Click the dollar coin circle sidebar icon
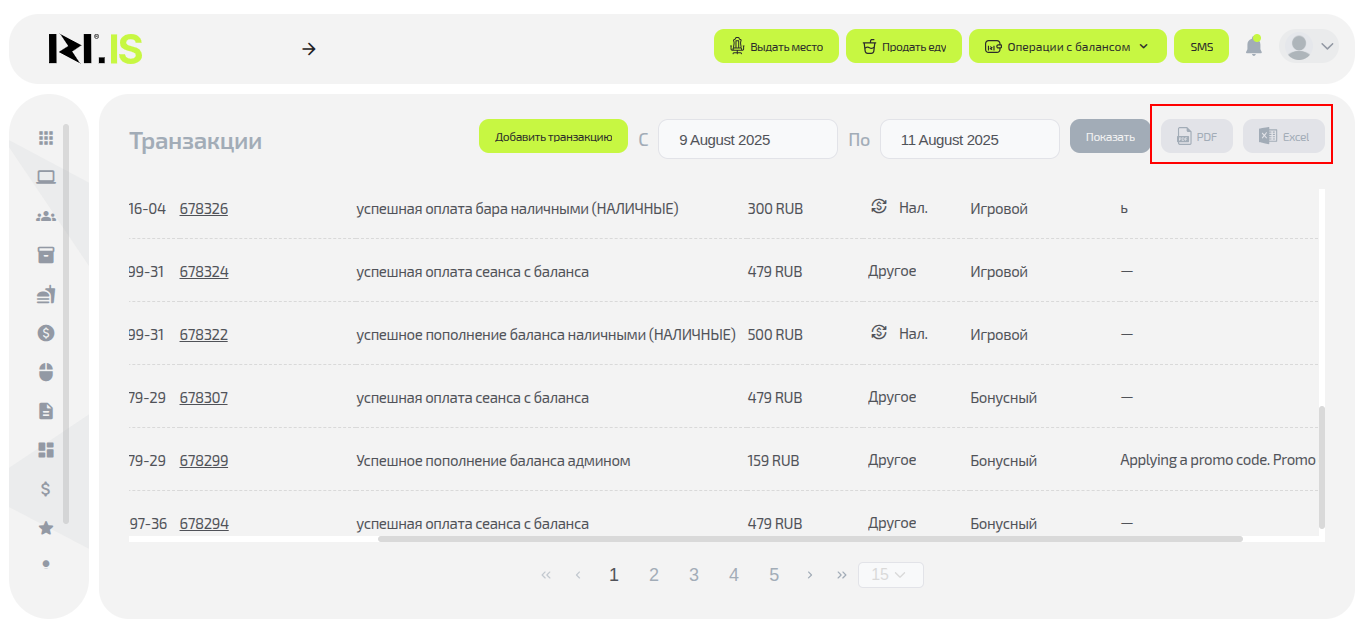The height and width of the screenshot is (633, 1365). click(46, 333)
